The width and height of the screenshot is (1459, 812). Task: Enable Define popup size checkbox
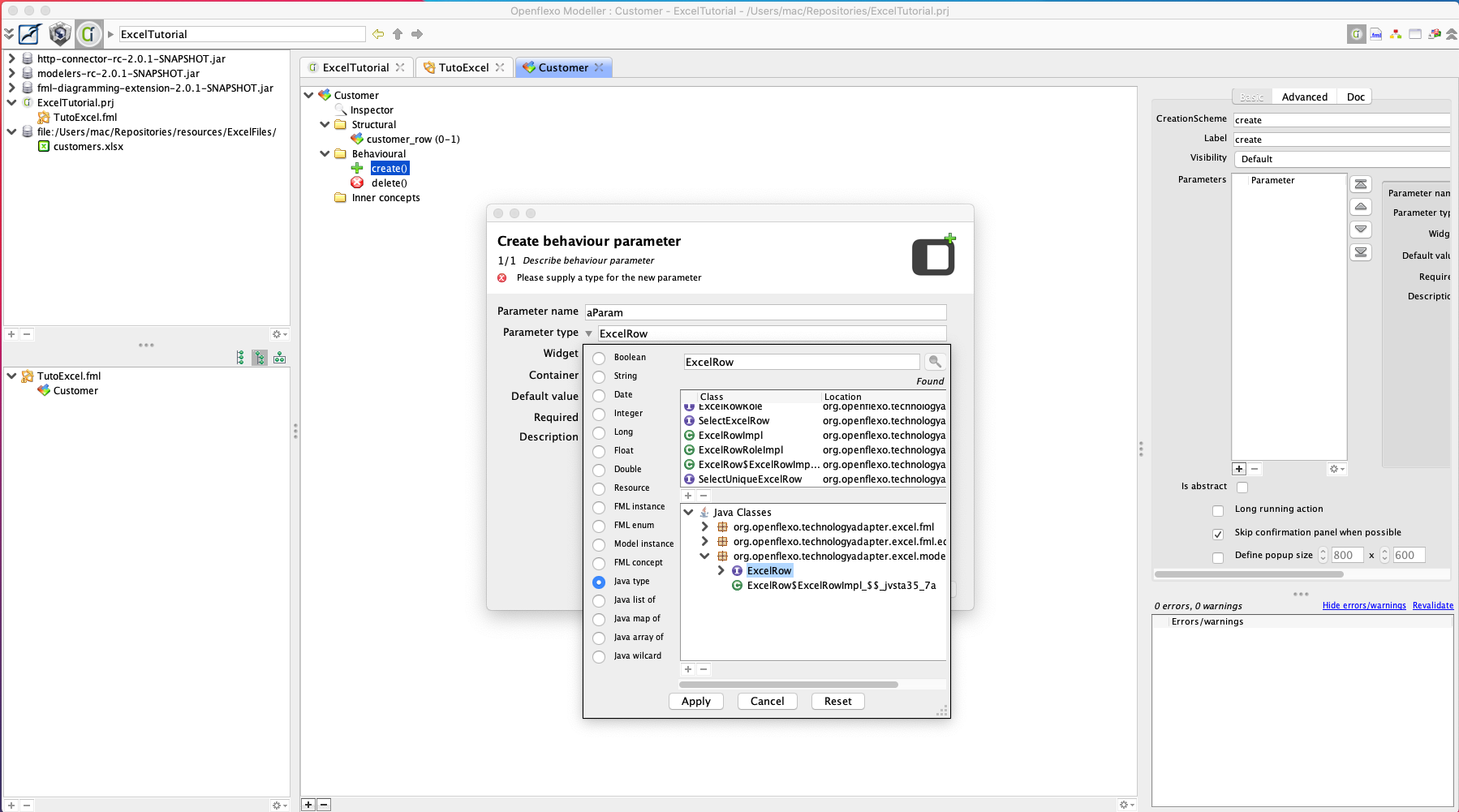(x=1218, y=557)
